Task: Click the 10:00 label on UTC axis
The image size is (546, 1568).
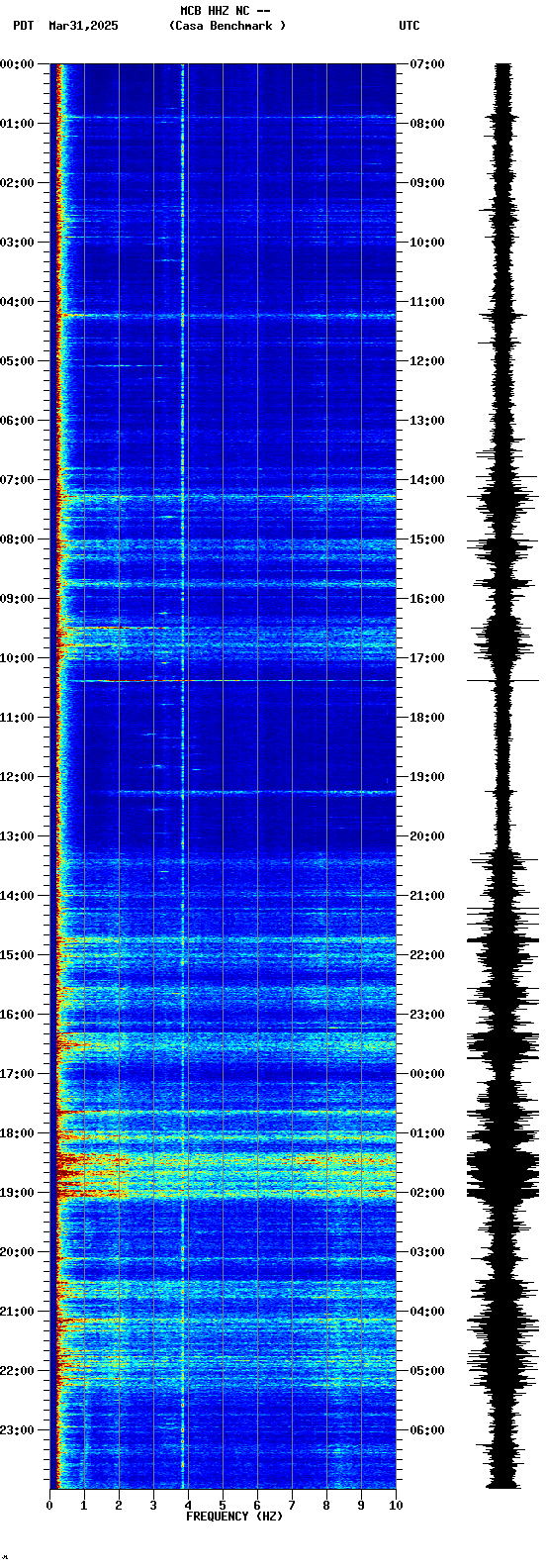Action: tap(427, 243)
